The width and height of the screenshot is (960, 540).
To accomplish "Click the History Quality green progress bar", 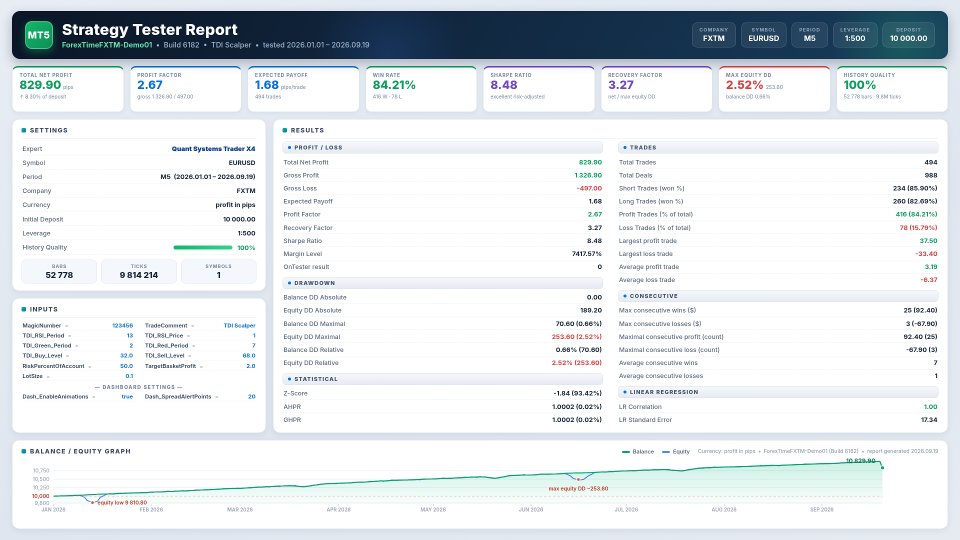I will click(x=203, y=247).
